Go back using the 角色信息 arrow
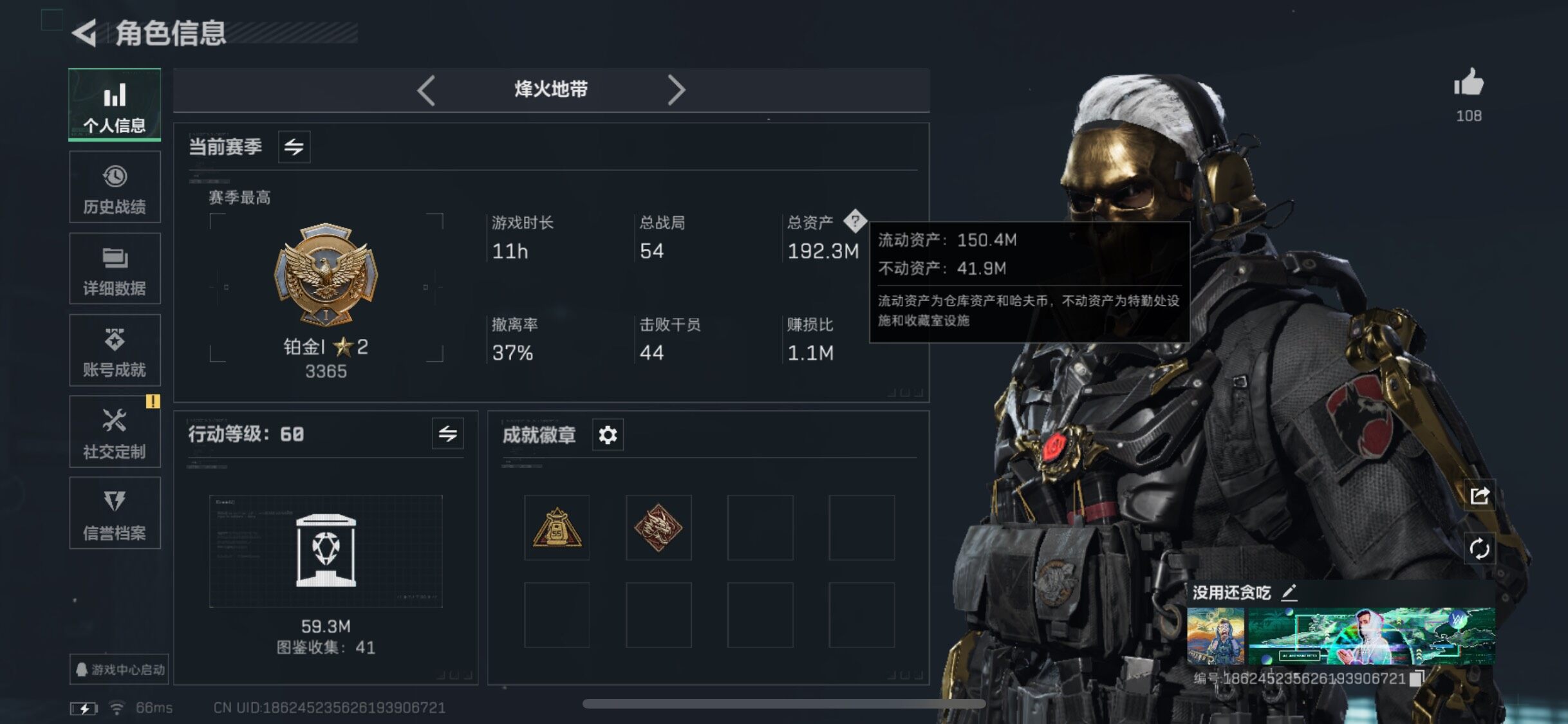Screen dimensions: 1568x724 coord(84,33)
